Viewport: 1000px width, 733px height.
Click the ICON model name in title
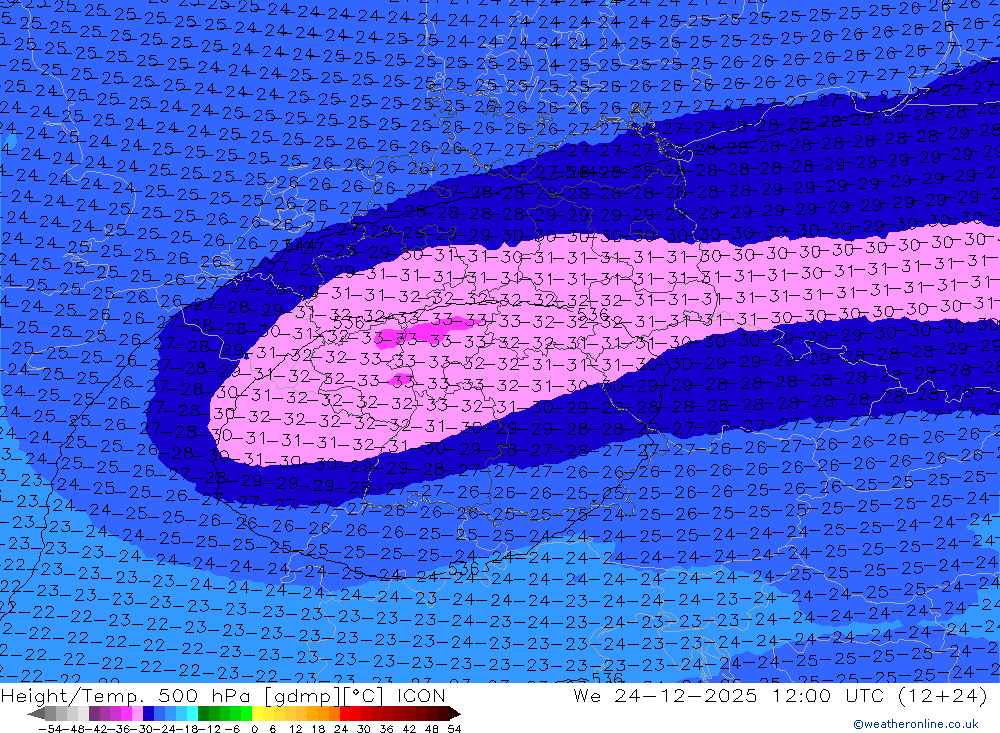[421, 695]
